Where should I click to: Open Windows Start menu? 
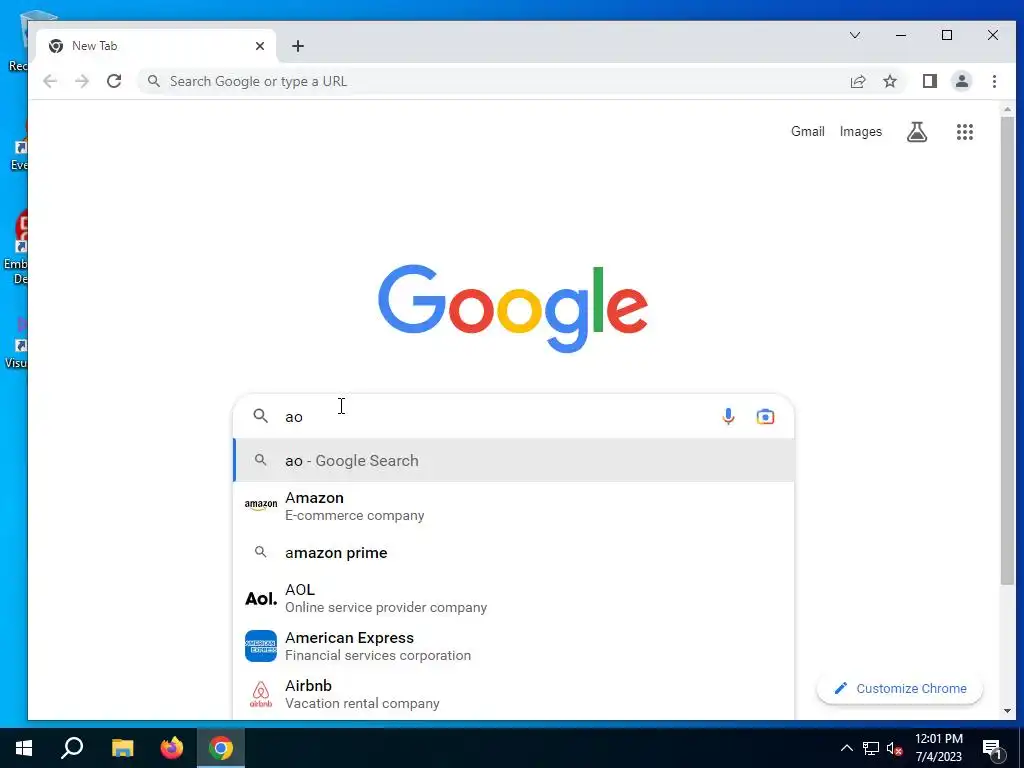[x=24, y=748]
